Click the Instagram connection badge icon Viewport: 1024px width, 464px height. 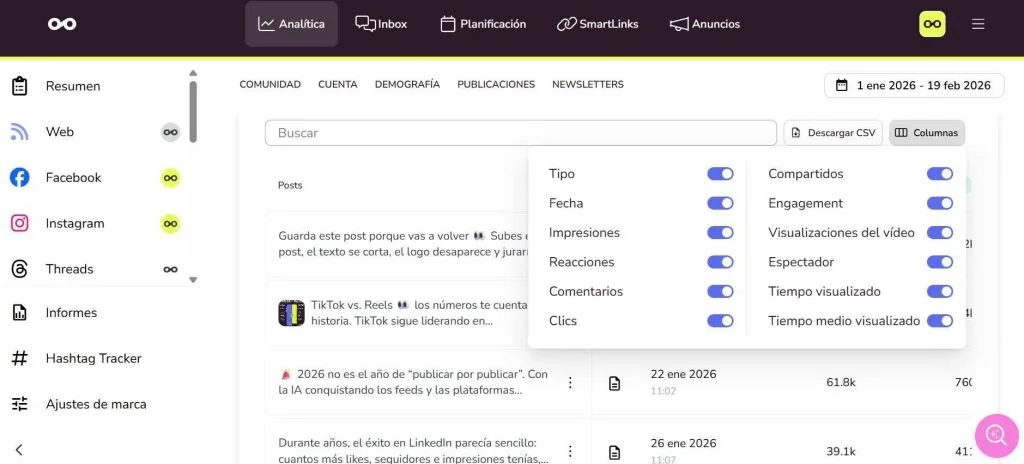tap(170, 224)
